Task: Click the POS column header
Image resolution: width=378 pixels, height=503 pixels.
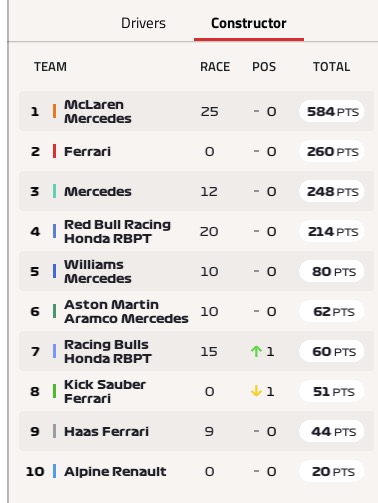Action: coord(264,67)
